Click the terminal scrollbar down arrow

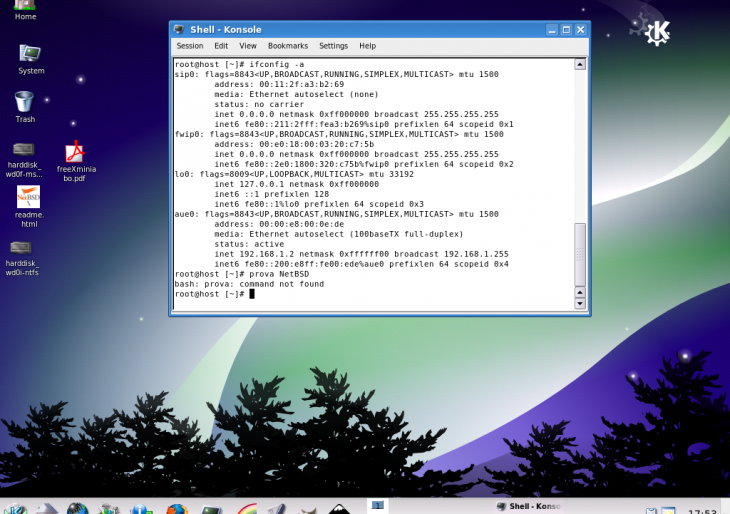click(x=580, y=307)
